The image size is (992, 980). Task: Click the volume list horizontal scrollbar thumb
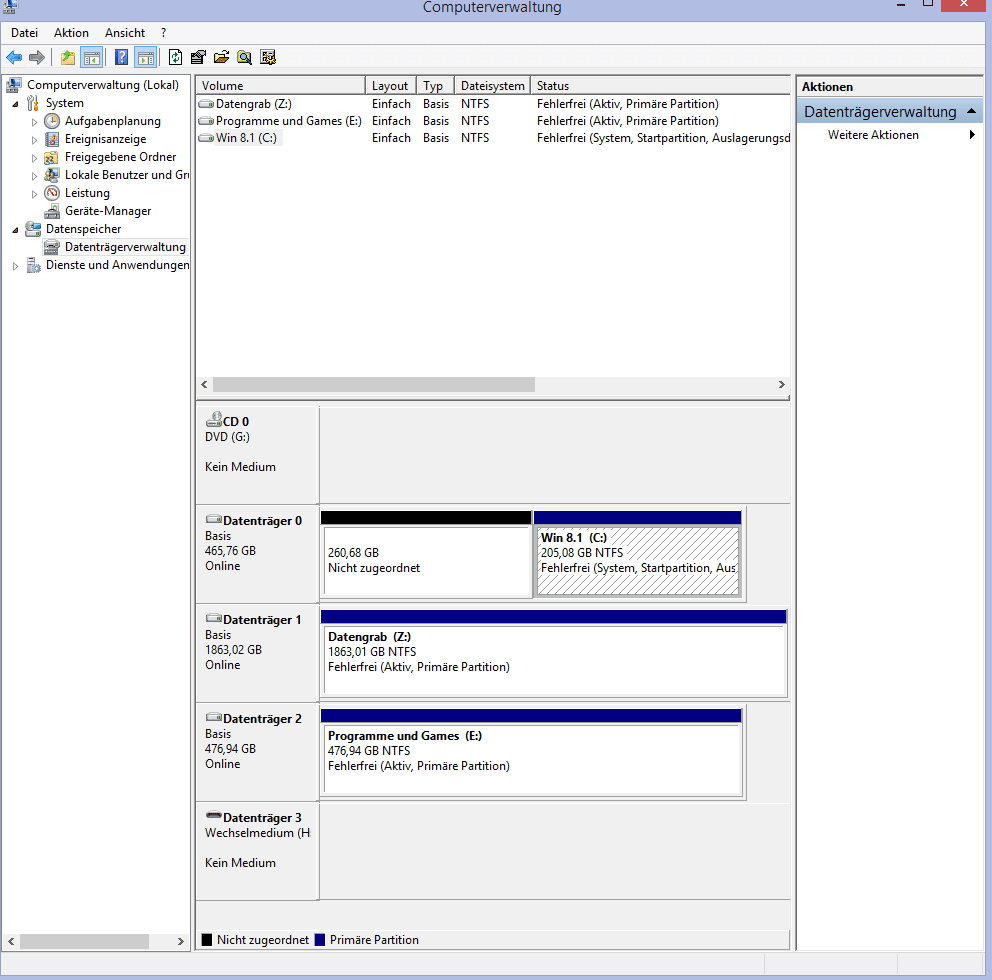pos(374,385)
